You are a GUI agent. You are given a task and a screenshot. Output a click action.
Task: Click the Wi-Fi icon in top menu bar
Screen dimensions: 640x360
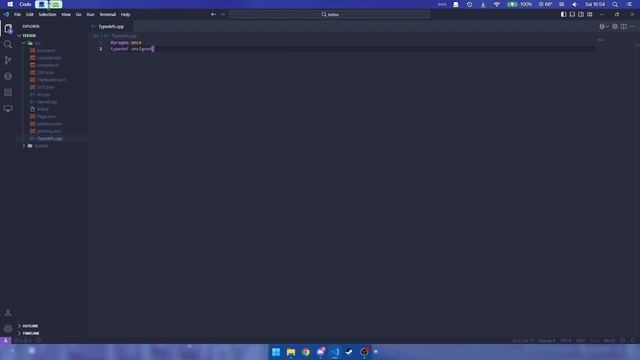pyautogui.click(x=497, y=4)
